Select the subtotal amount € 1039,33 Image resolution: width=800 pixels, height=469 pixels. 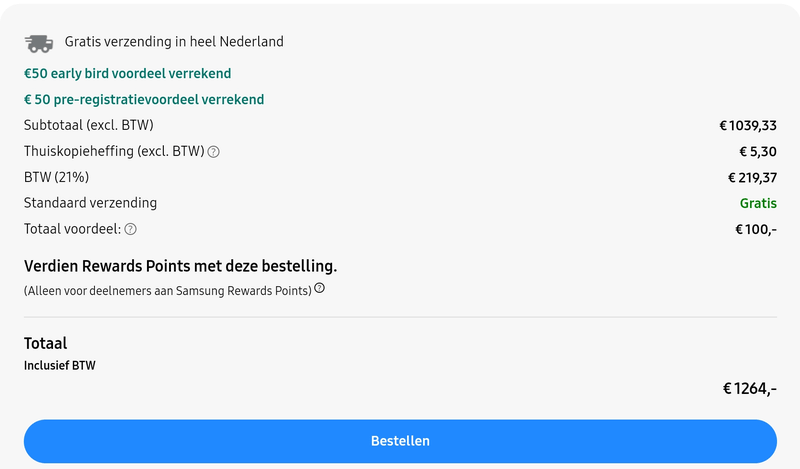tap(748, 126)
